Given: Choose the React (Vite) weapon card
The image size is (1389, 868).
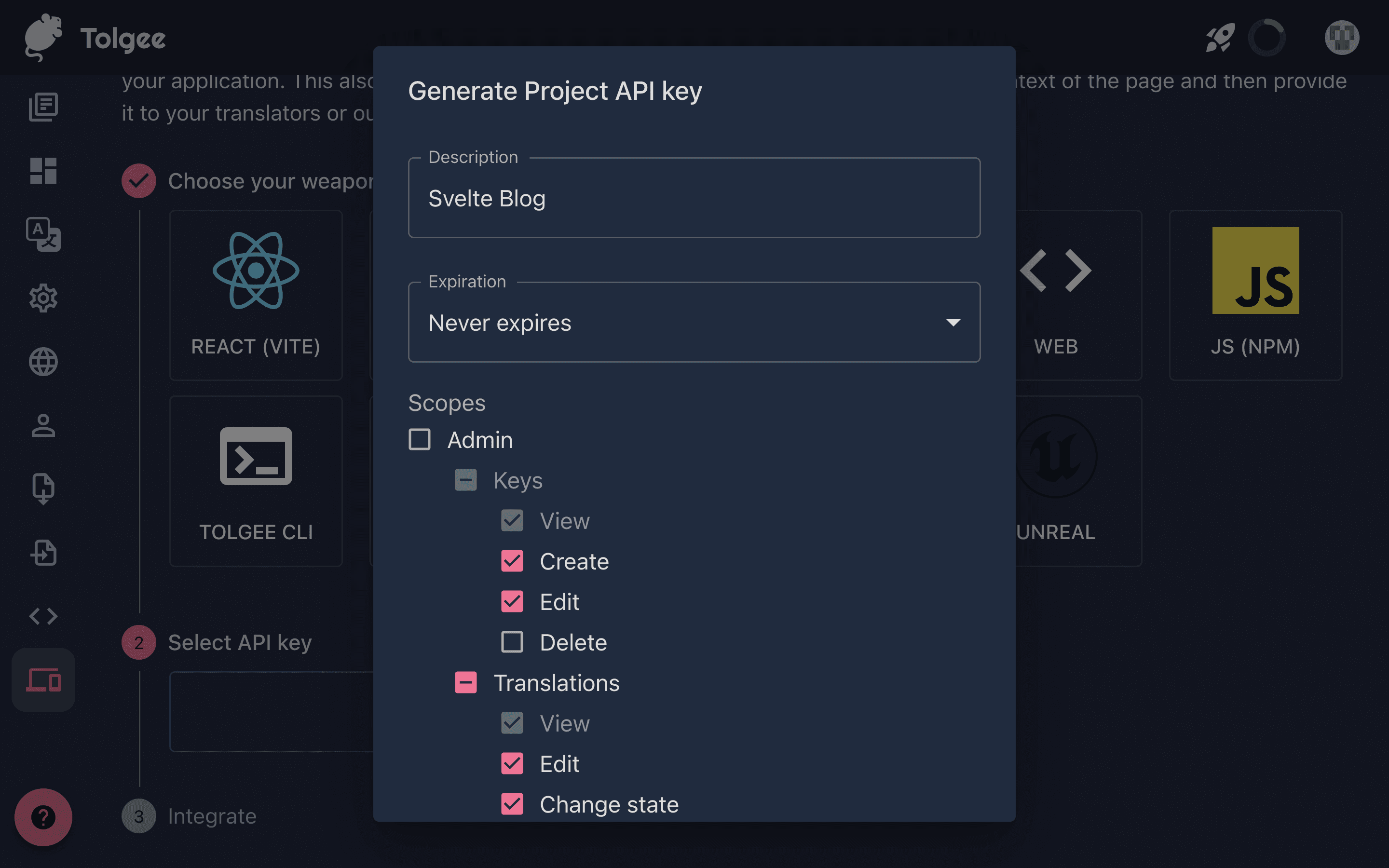Looking at the screenshot, I should coord(256,295).
